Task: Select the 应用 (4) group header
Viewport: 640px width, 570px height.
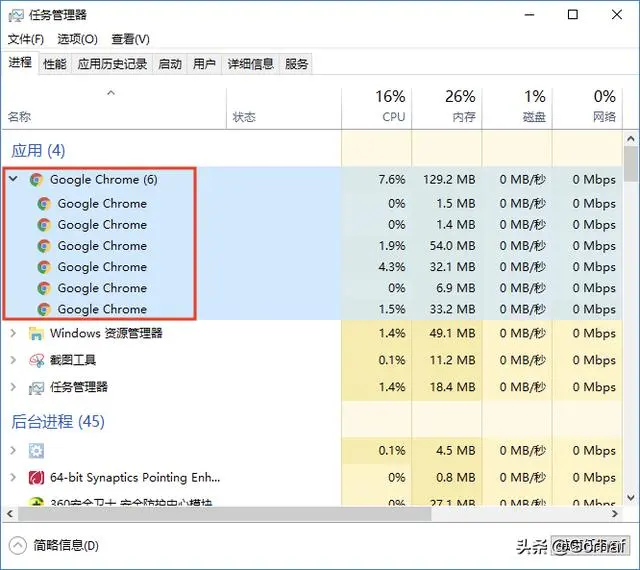Action: (x=38, y=151)
